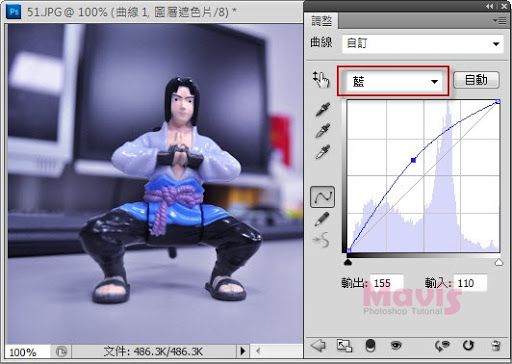This screenshot has height=364, width=512.
Task: Select the middle curve control point
Action: tap(414, 160)
